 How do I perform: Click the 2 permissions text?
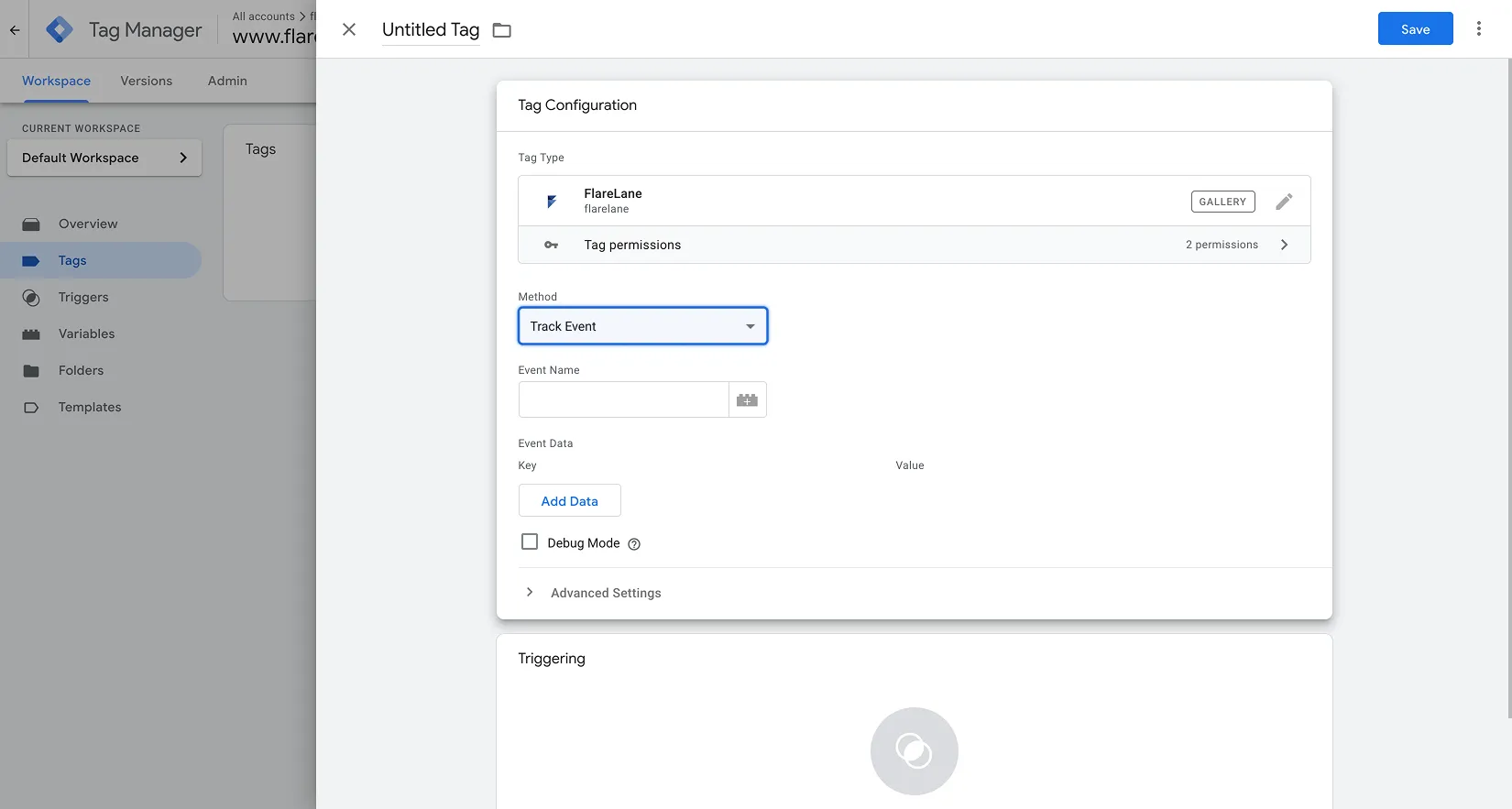click(1222, 245)
